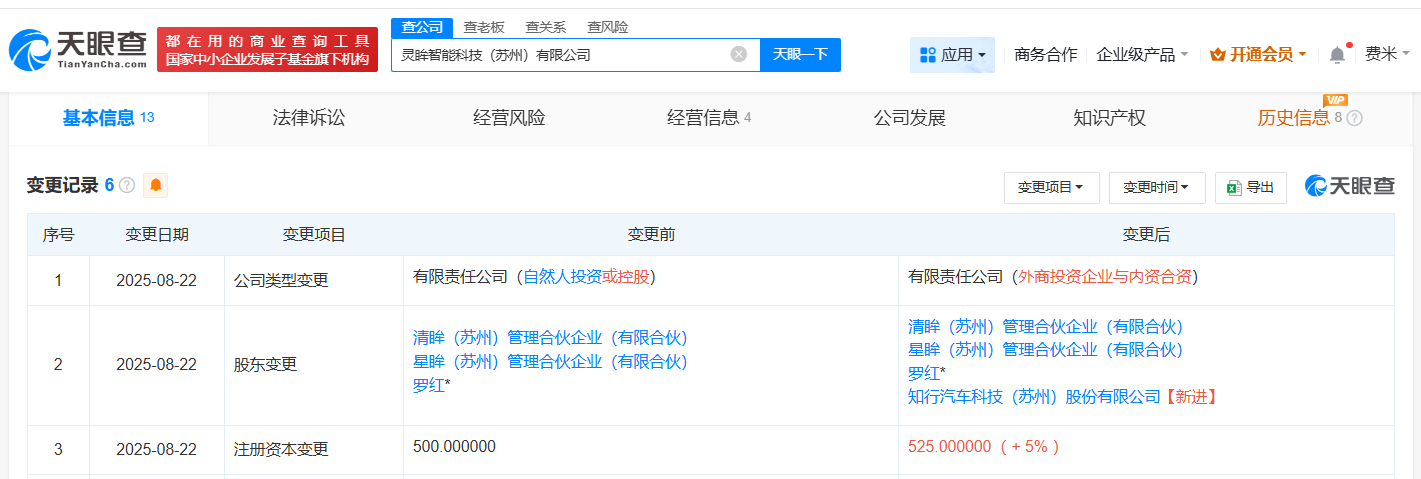Click the 天眼查 watermark logo at right
The height and width of the screenshot is (479, 1421).
(x=1349, y=186)
